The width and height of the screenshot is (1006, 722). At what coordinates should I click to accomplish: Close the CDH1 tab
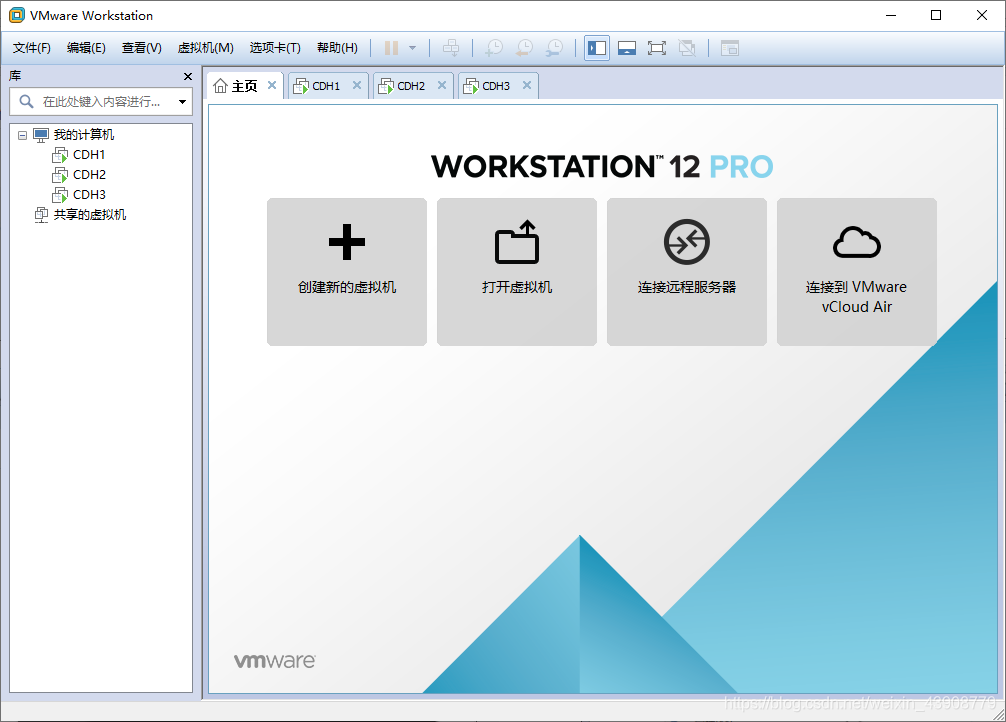[x=357, y=85]
